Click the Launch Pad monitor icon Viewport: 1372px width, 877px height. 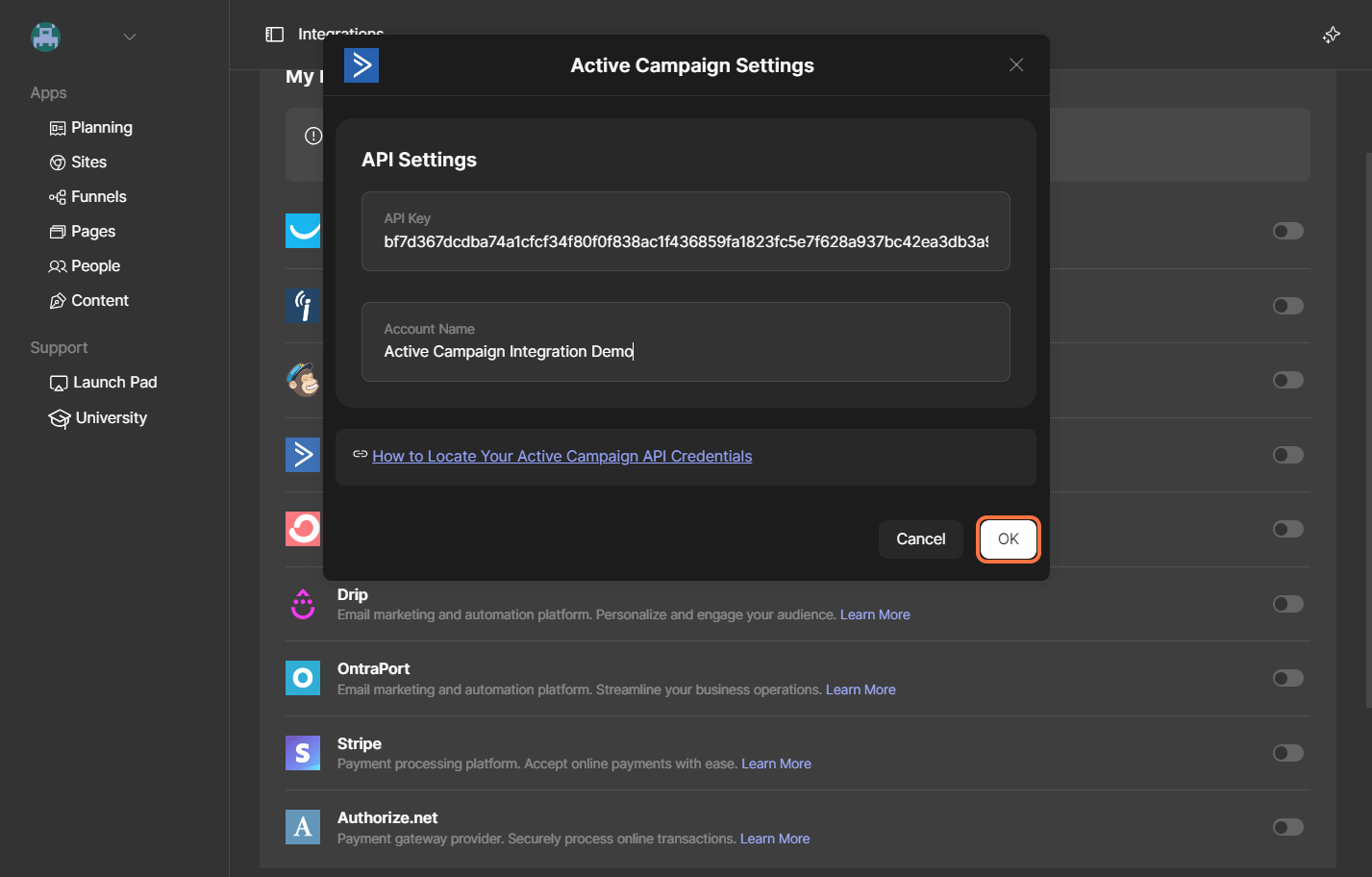59,383
